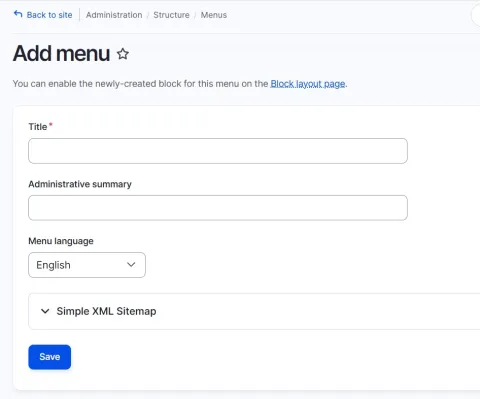Go to Structure breadcrumb

[171, 15]
